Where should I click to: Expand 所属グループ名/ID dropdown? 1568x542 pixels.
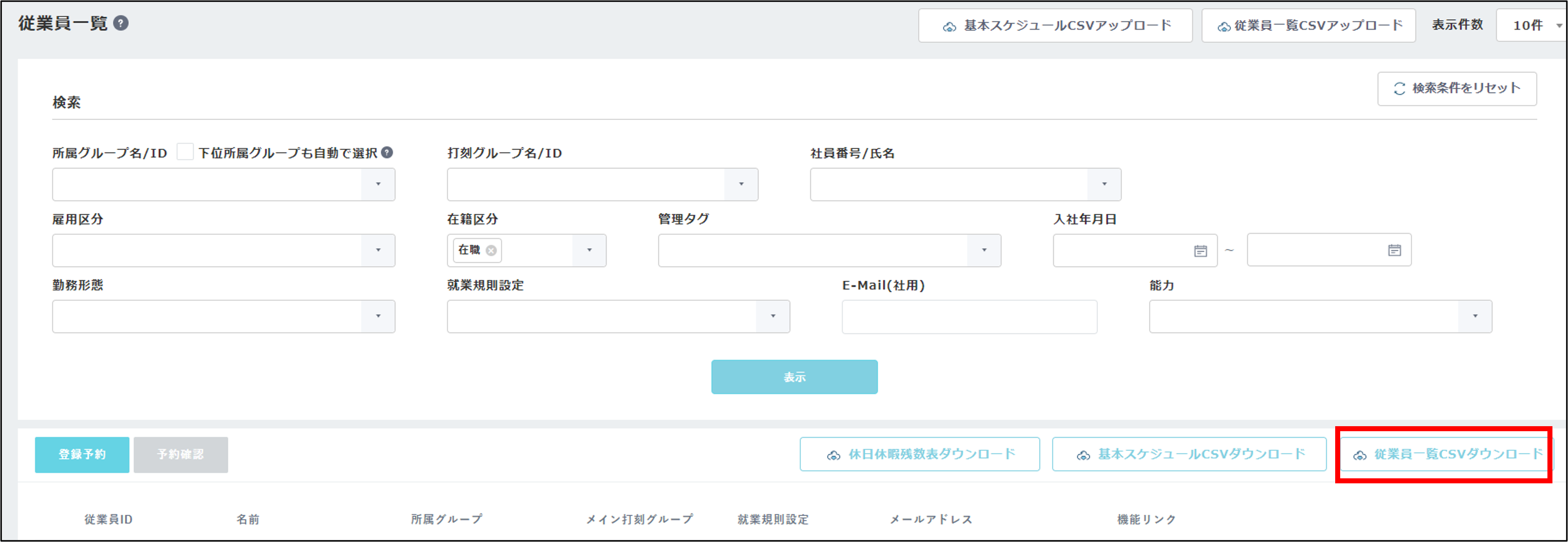tap(378, 185)
